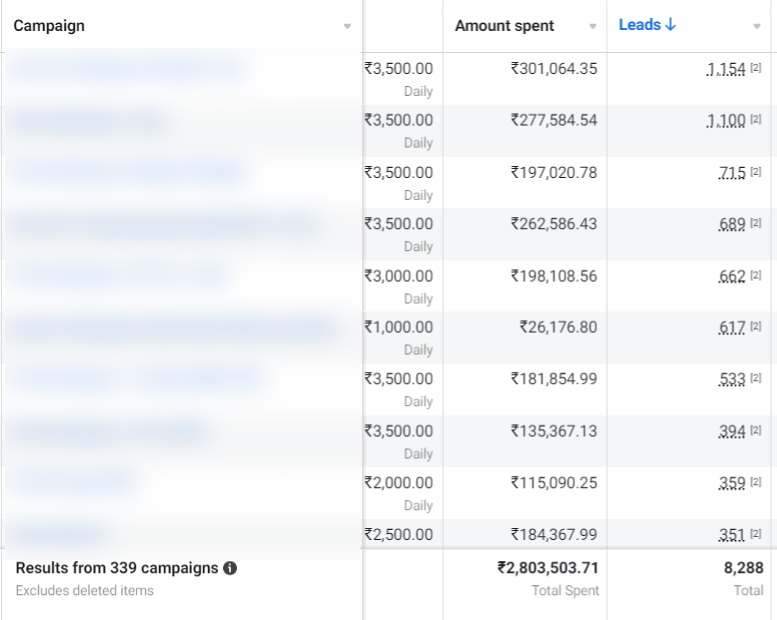The height and width of the screenshot is (620, 777).
Task: Click the Results from 339 campaigns text
Action: [x=117, y=568]
